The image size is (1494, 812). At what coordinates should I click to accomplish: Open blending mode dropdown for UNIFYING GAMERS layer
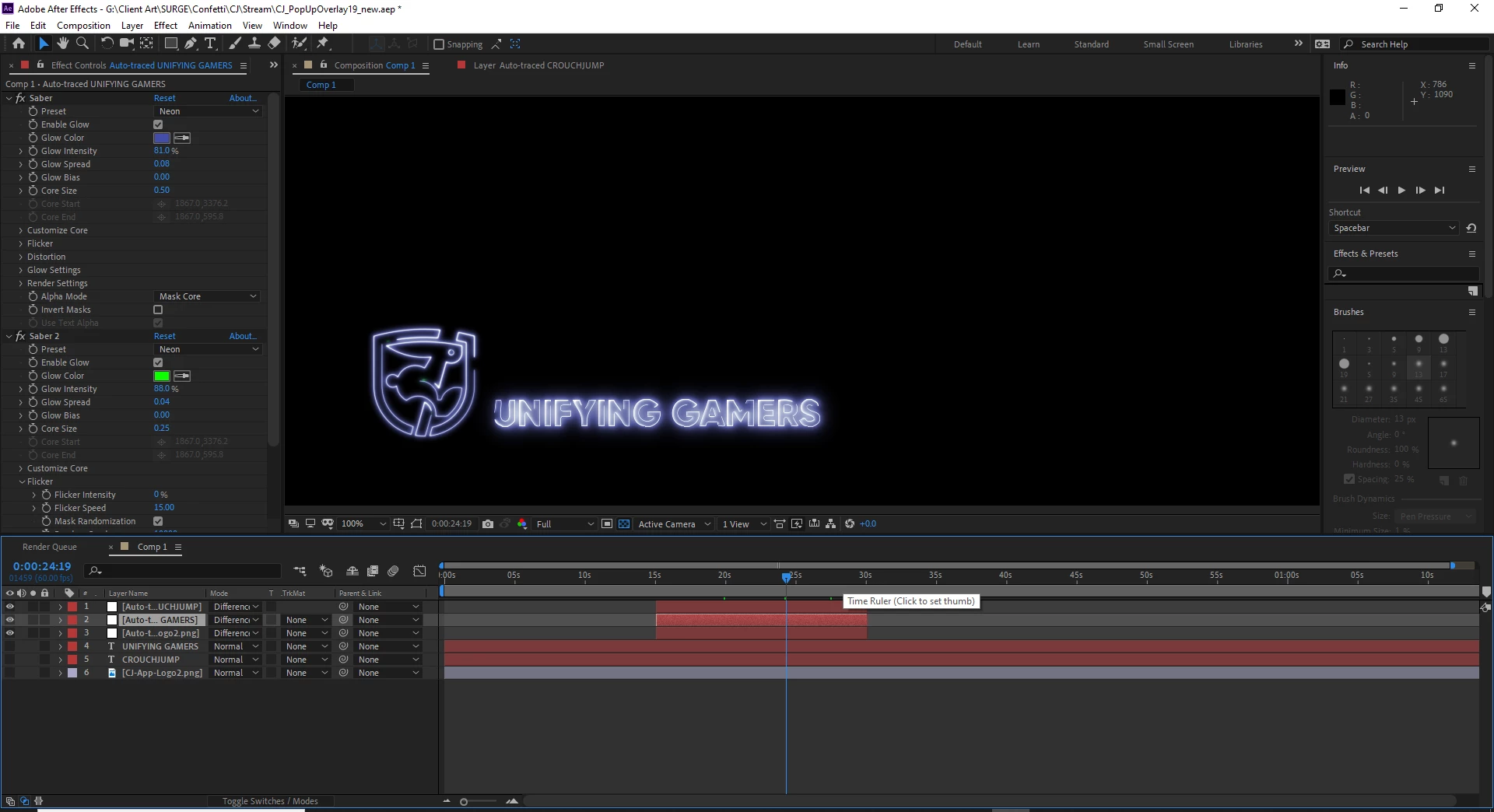click(236, 646)
